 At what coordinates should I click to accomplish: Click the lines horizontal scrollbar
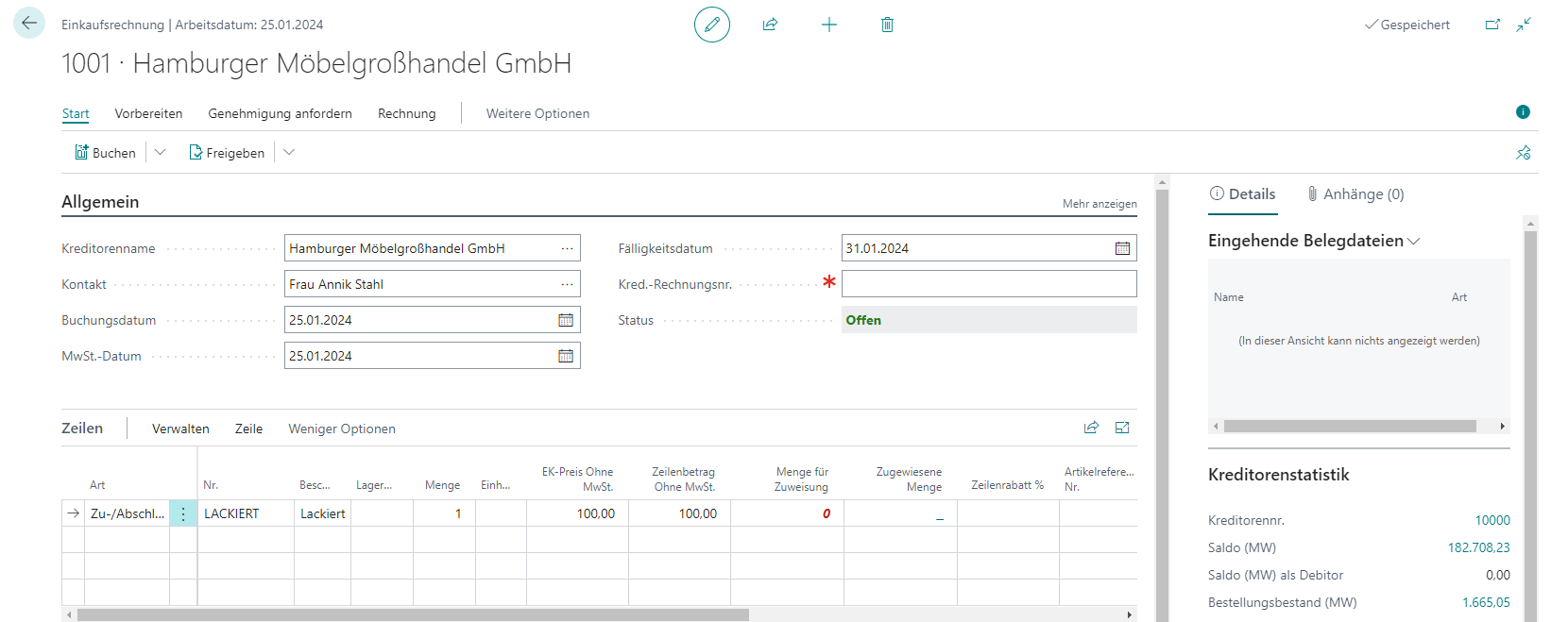pyautogui.click(x=413, y=614)
